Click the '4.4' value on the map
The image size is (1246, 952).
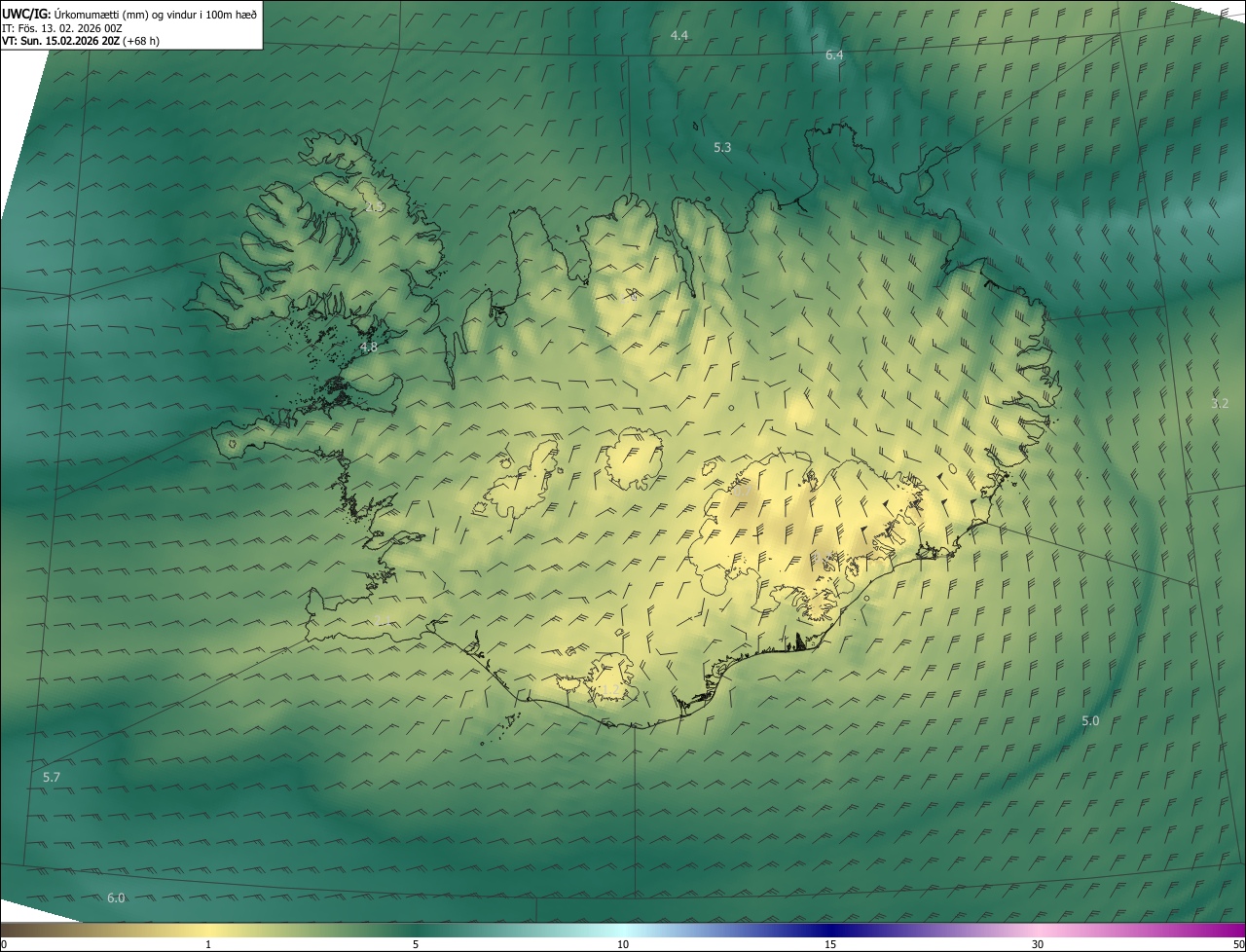pyautogui.click(x=679, y=36)
